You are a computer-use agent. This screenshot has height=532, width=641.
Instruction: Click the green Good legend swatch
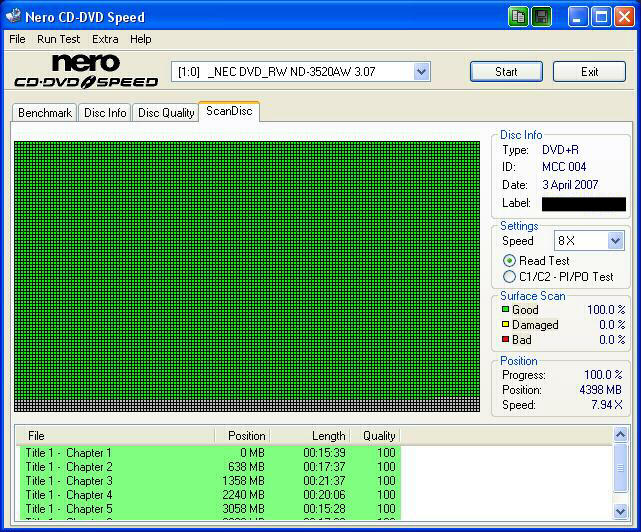[505, 309]
